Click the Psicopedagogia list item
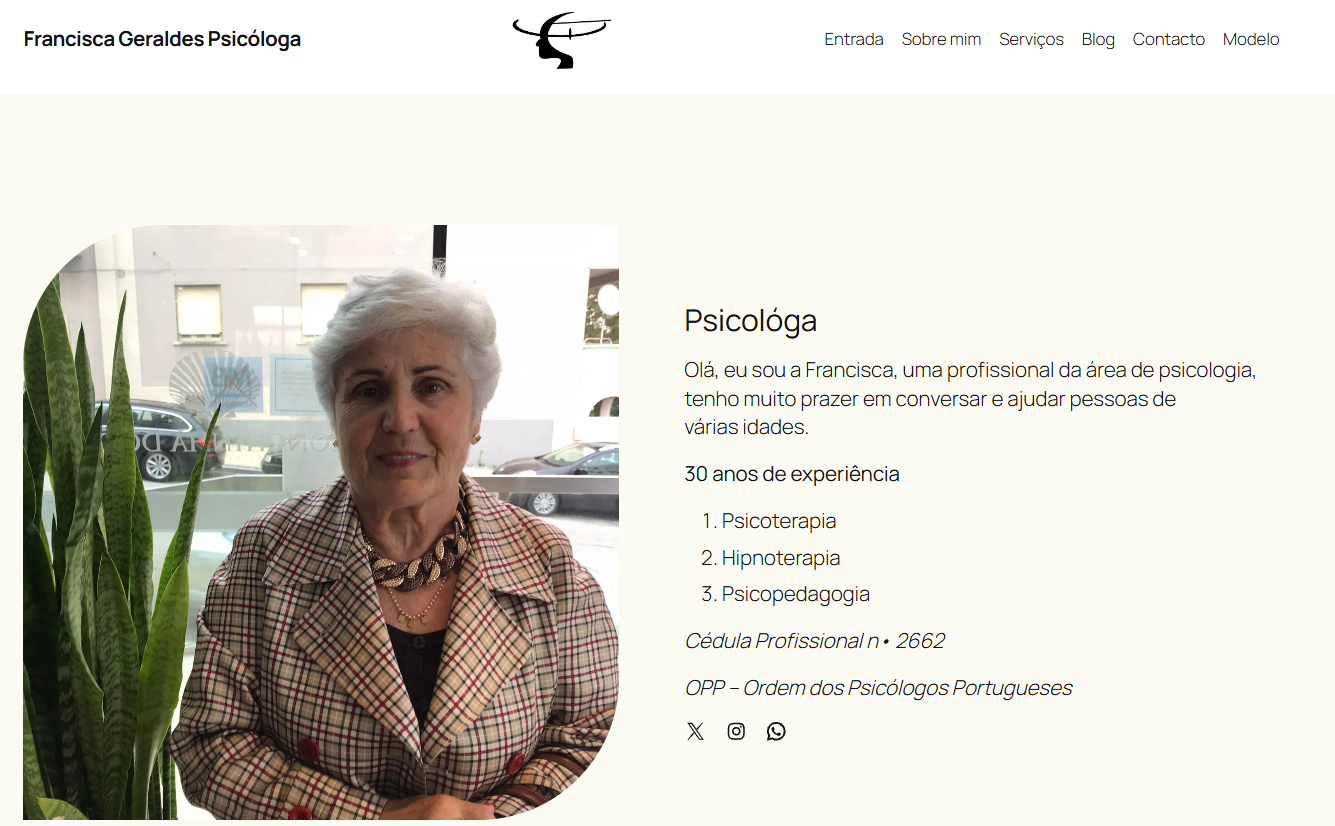 tap(796, 594)
